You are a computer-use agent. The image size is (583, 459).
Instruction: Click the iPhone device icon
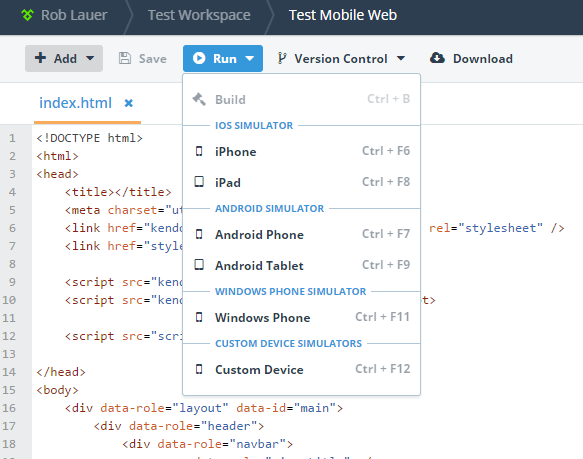(x=199, y=151)
